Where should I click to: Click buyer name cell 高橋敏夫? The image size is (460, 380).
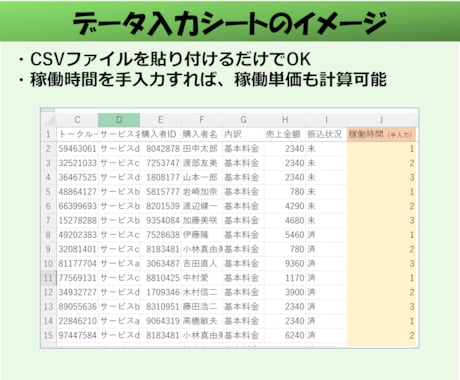[202, 321]
